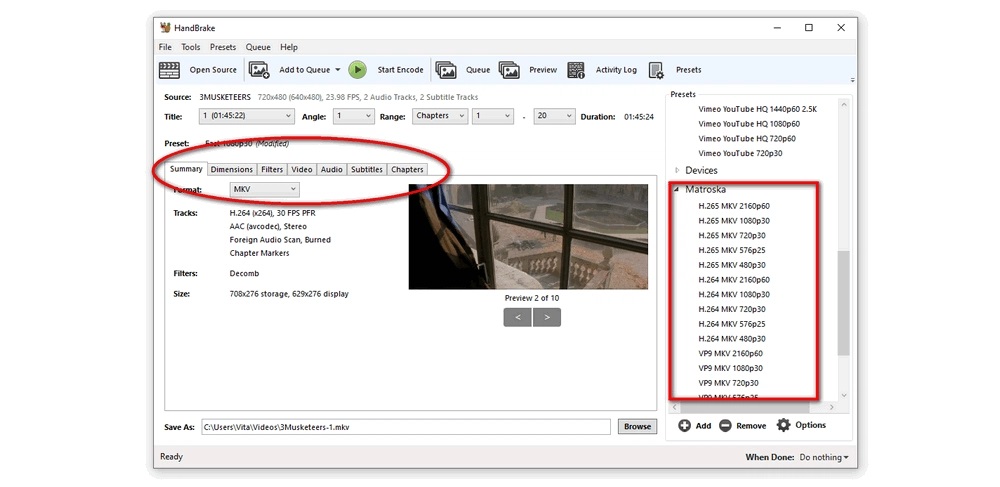1000x487 pixels.
Task: Open preset Options gear icon
Action: [x=783, y=425]
